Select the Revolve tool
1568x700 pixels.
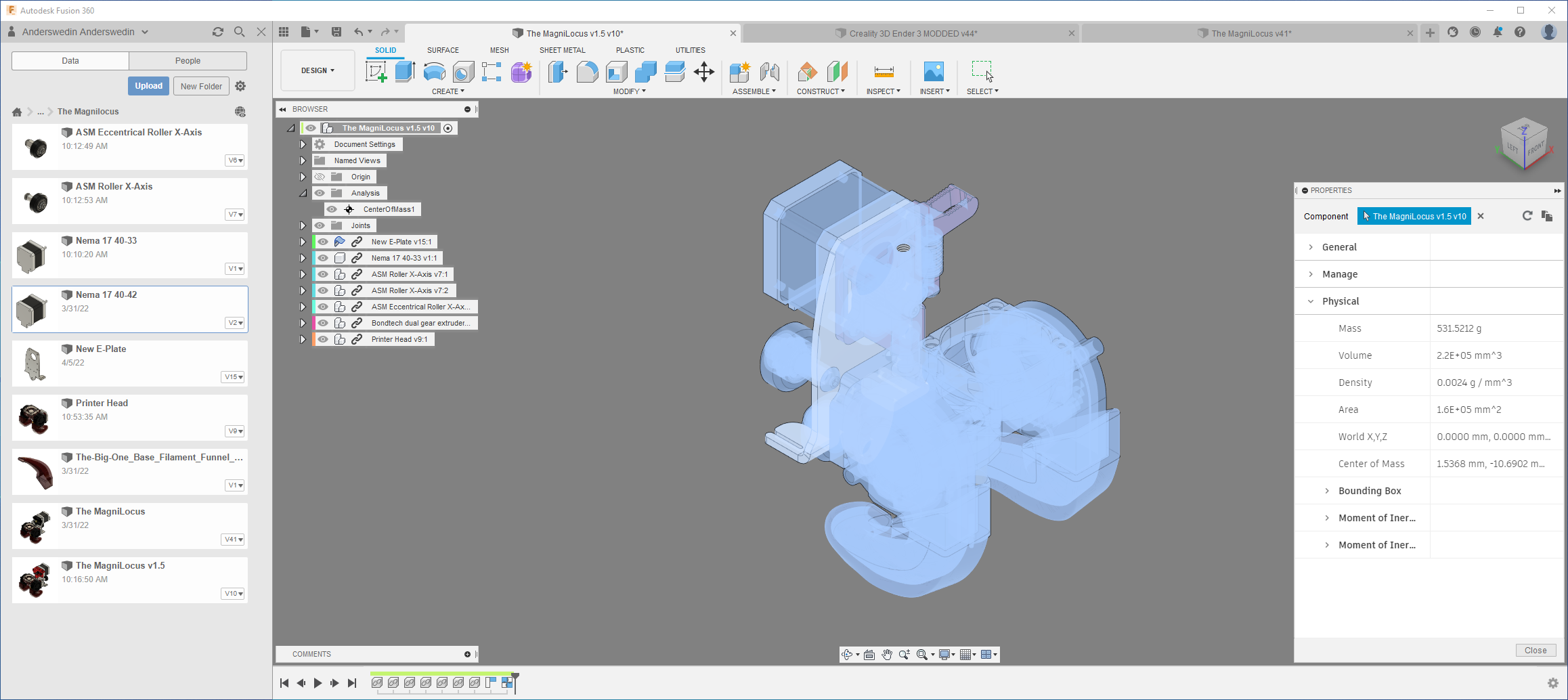click(x=434, y=71)
